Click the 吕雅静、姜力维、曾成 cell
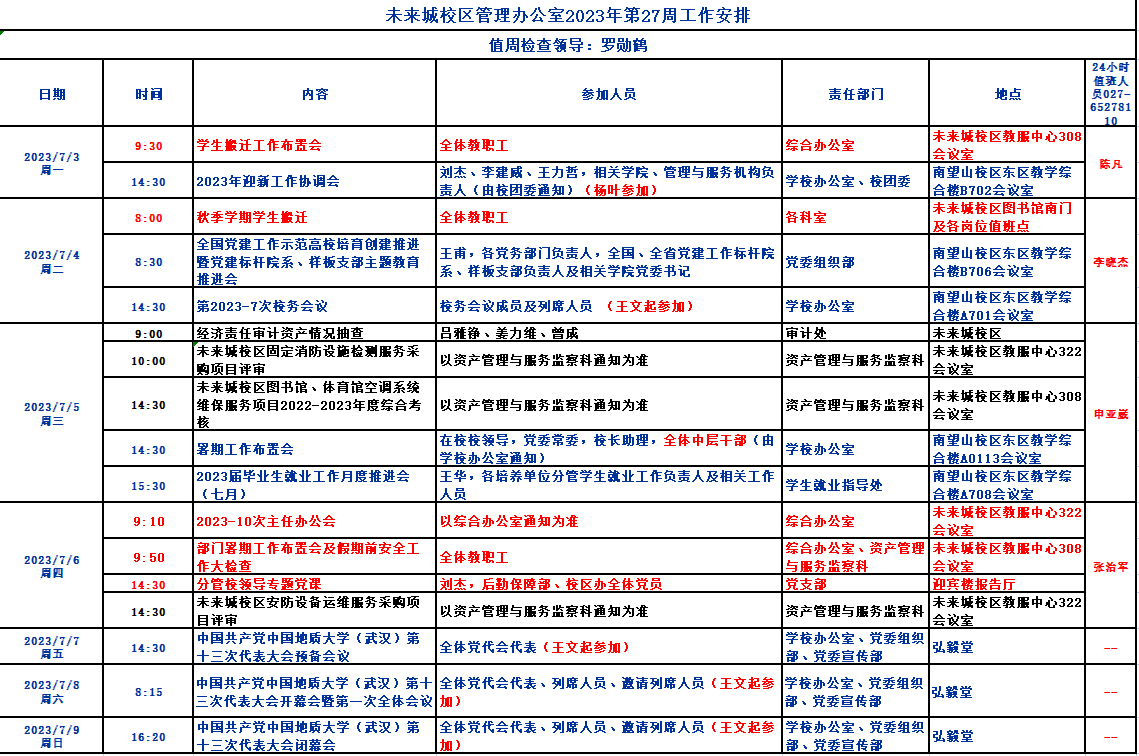 tap(609, 333)
